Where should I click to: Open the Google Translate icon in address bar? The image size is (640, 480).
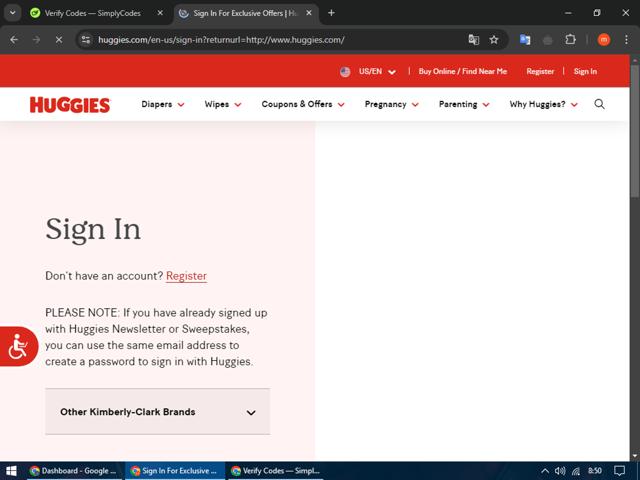click(473, 40)
